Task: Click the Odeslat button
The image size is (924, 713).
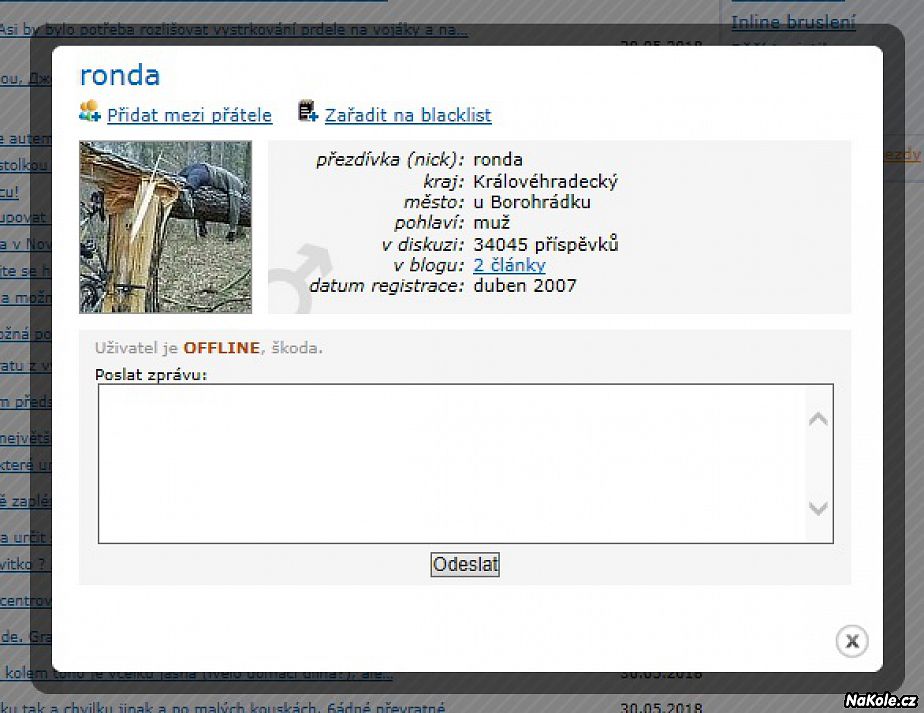Action: point(465,565)
